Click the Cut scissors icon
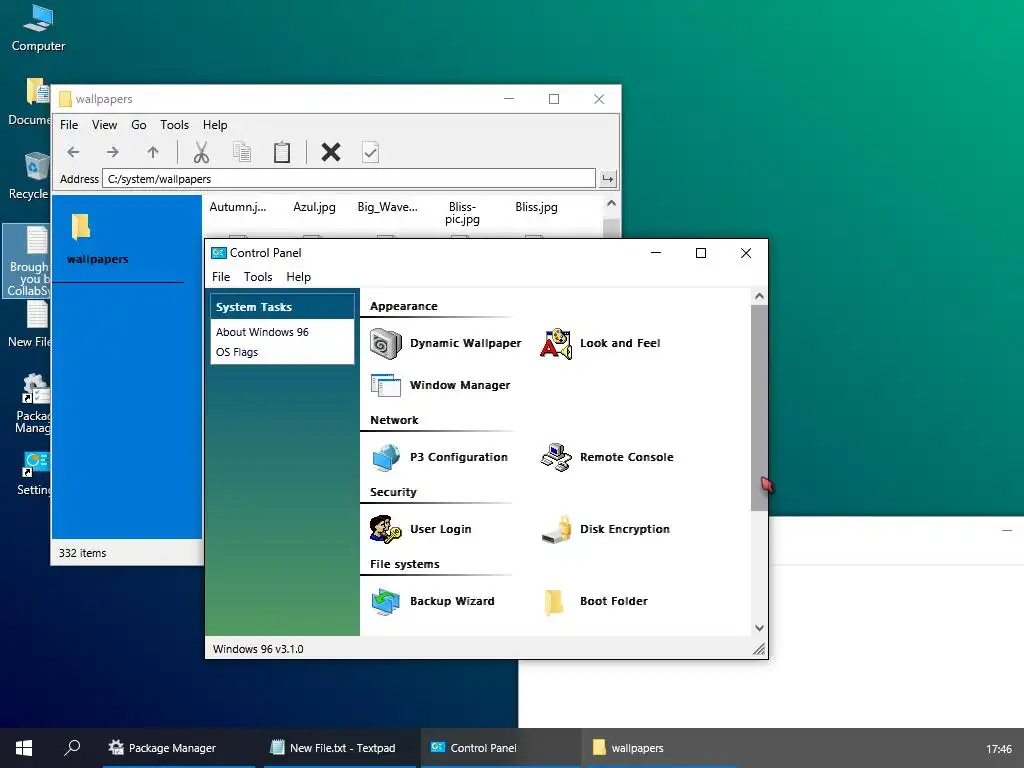1024x768 pixels. tap(201, 152)
